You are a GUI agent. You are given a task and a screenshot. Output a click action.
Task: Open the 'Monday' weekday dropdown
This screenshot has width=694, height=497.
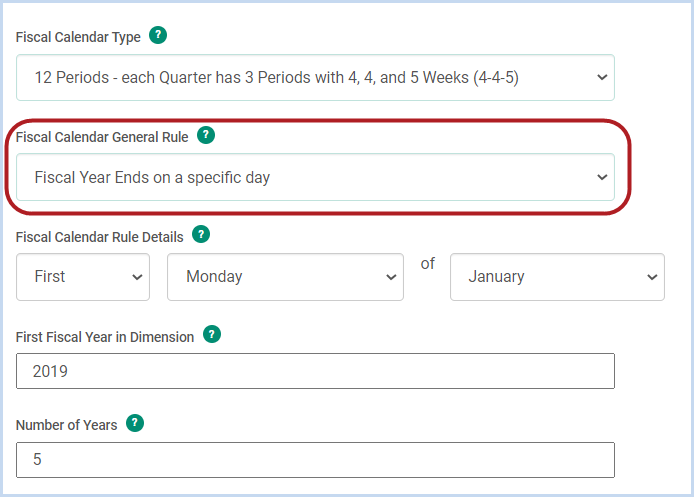click(x=285, y=277)
